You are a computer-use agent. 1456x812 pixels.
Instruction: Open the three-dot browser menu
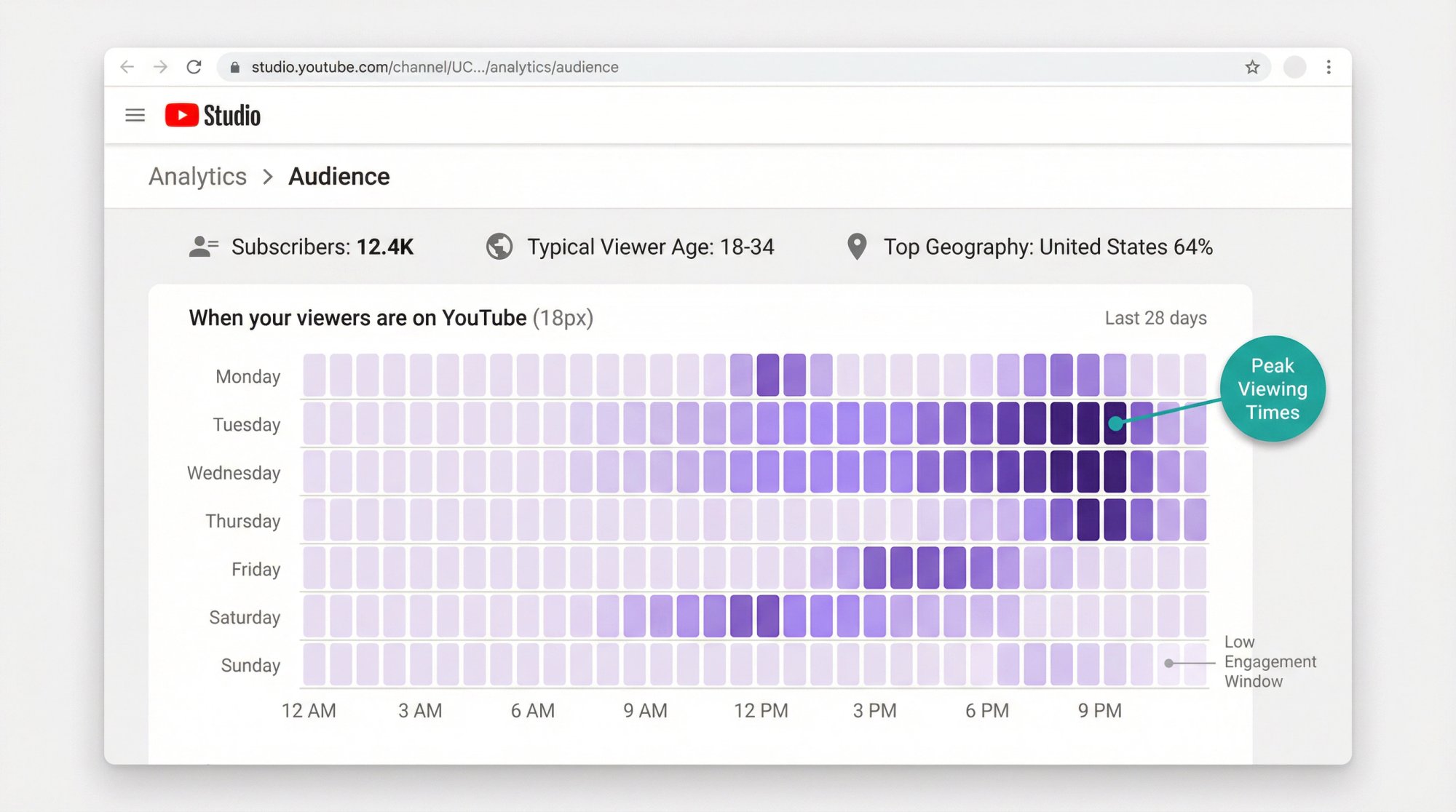point(1329,67)
